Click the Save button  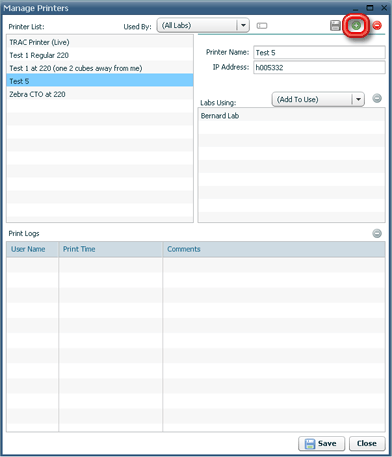pyautogui.click(x=321, y=443)
